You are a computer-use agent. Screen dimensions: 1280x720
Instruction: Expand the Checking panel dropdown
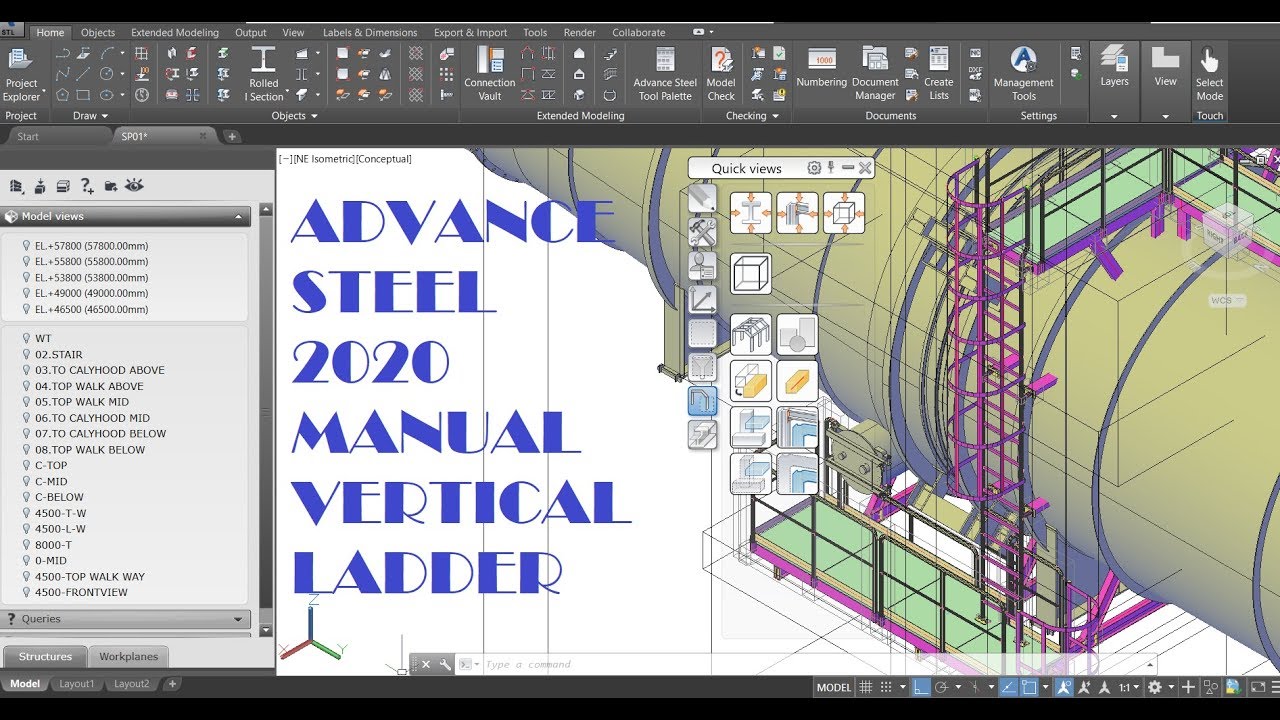(x=752, y=116)
